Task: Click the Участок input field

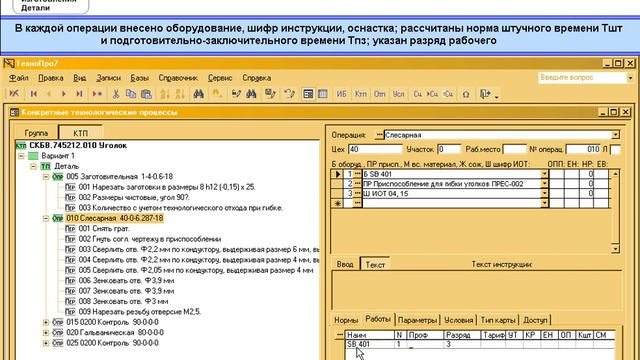Action: tap(449, 149)
